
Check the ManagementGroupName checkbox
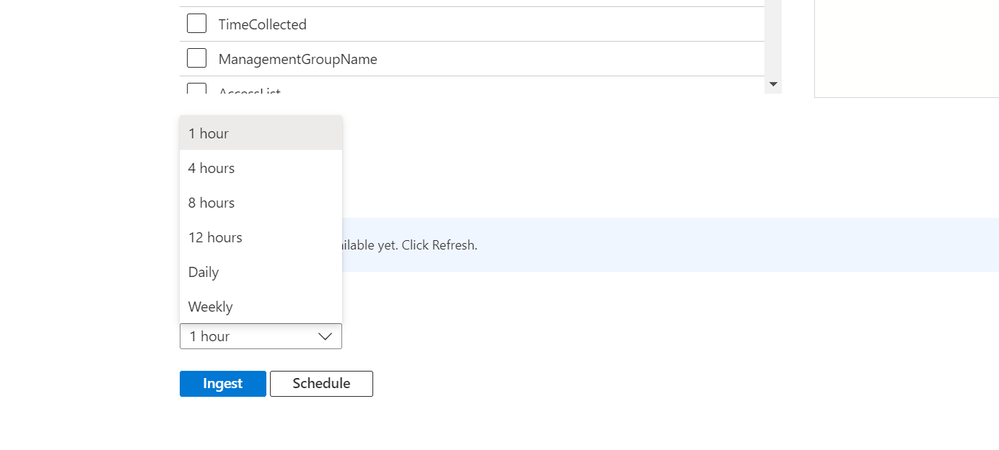[x=196, y=58]
